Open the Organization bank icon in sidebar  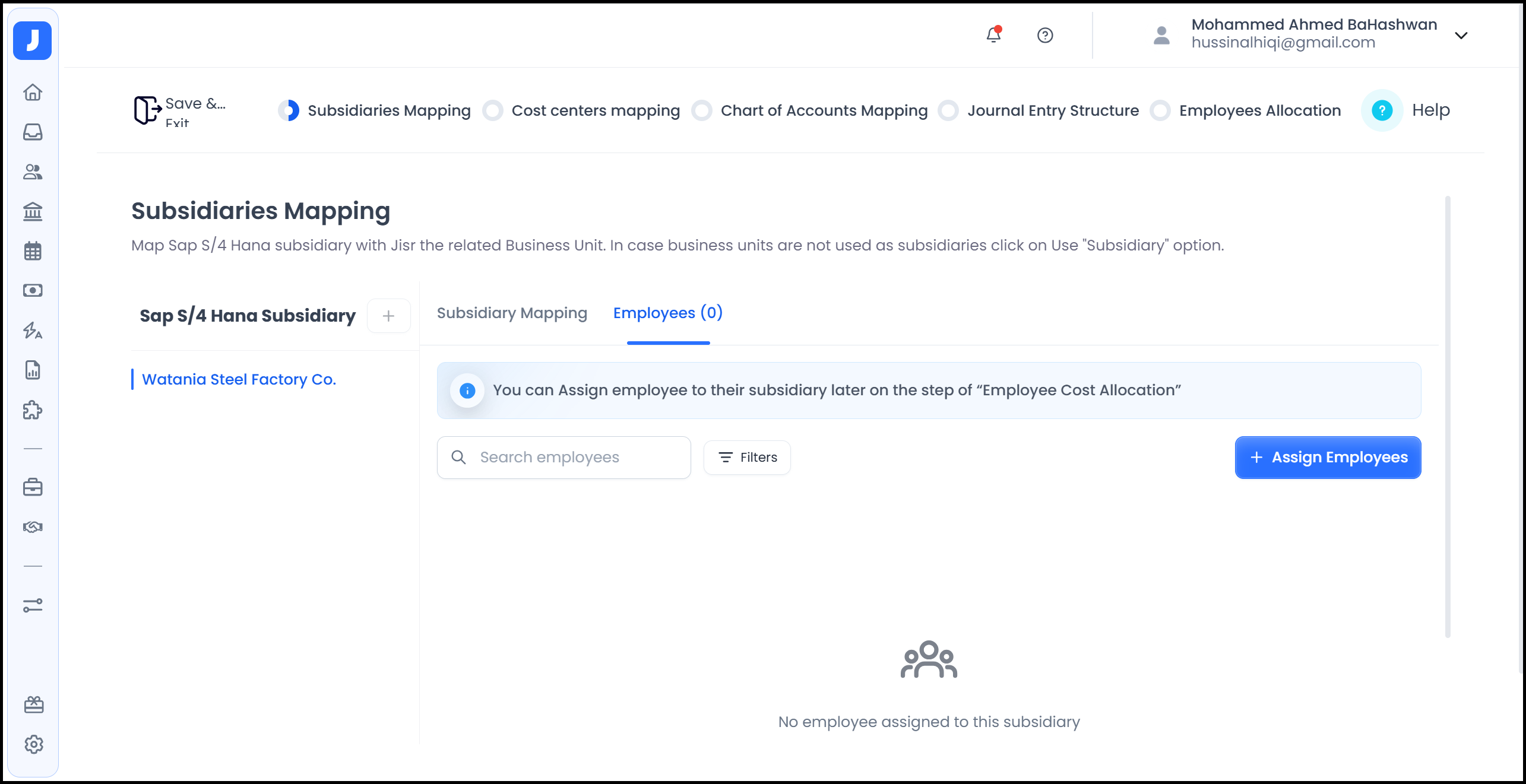click(x=33, y=211)
